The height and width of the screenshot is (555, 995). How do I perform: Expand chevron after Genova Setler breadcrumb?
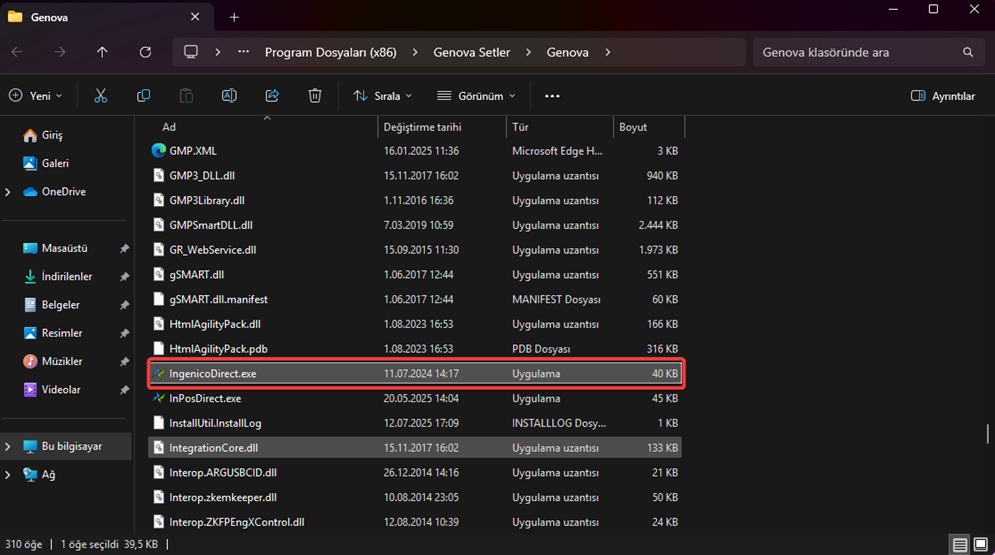click(x=528, y=52)
